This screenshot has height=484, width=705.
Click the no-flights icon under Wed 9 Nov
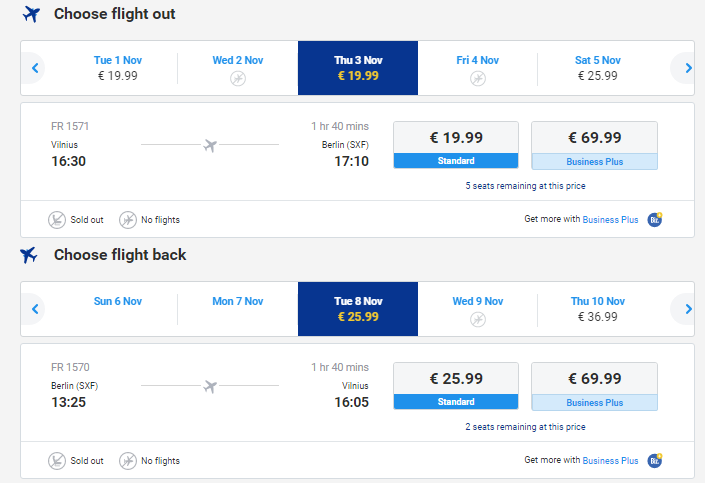point(477,320)
